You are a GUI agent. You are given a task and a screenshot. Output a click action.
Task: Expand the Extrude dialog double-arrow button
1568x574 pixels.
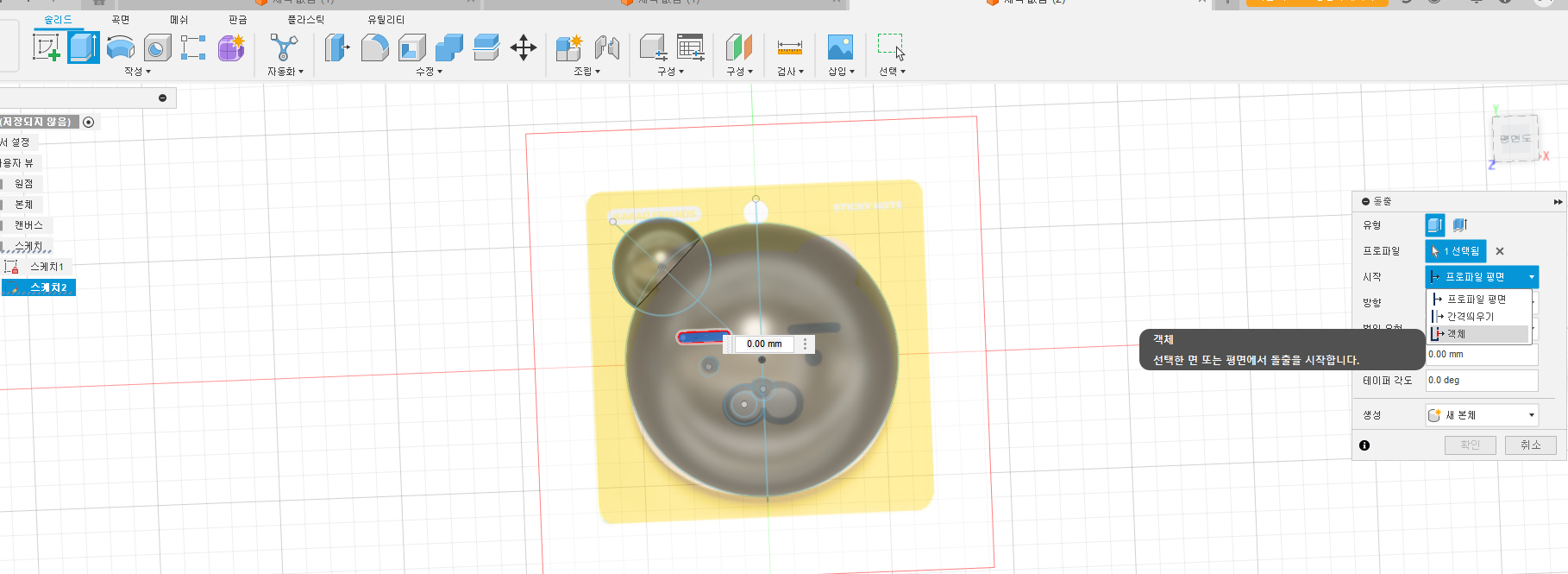pyautogui.click(x=1558, y=201)
